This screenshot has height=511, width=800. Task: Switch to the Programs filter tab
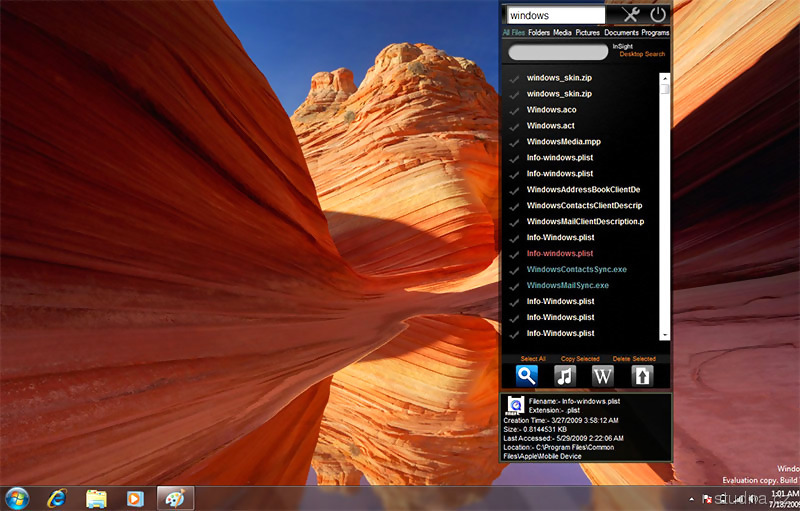tap(655, 33)
